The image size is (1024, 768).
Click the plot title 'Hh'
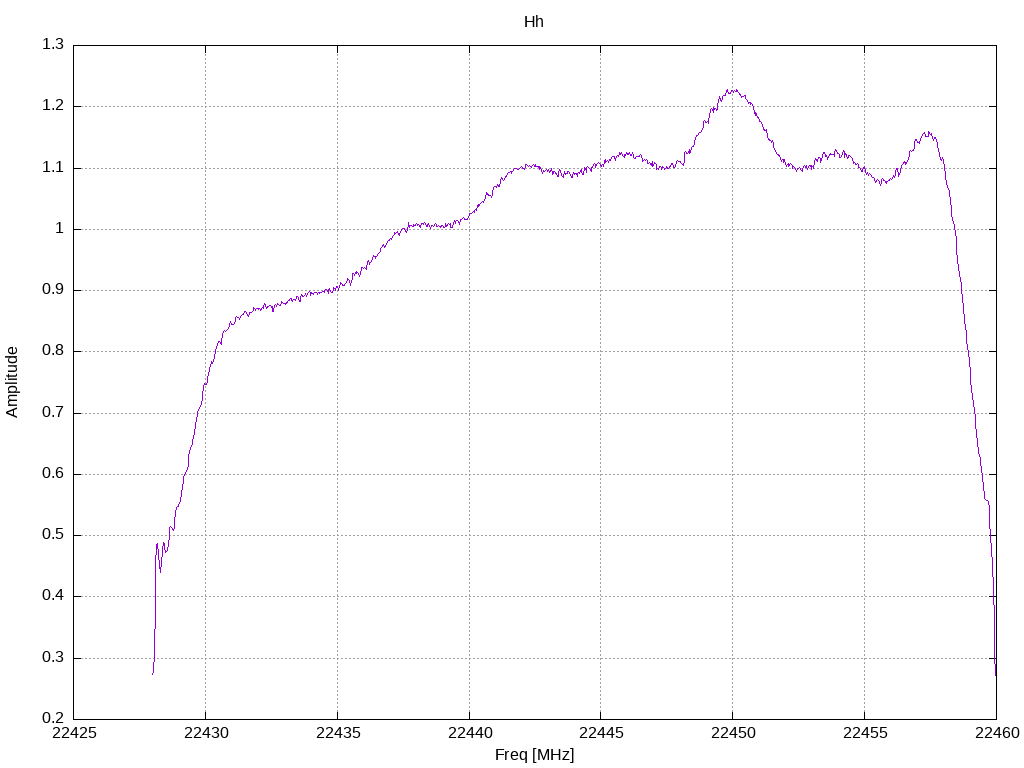click(x=534, y=22)
